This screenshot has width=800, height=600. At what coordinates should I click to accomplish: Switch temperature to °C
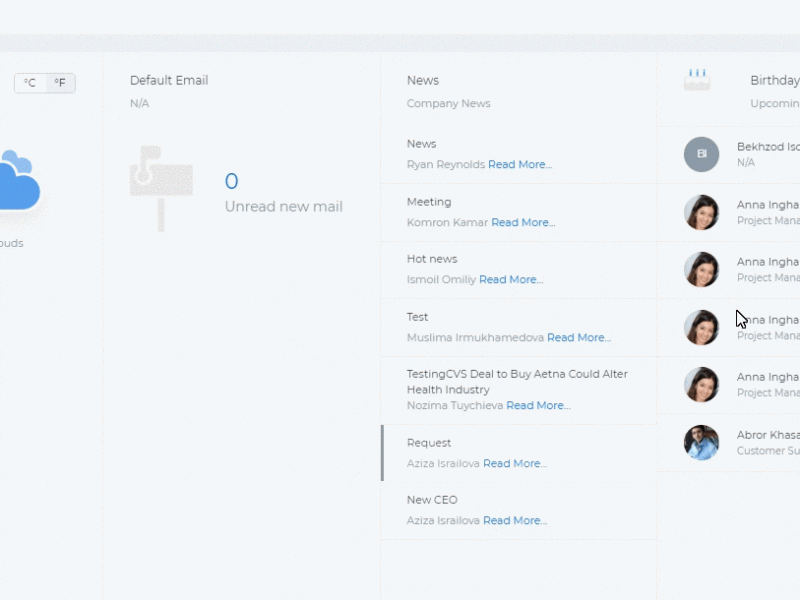click(30, 83)
